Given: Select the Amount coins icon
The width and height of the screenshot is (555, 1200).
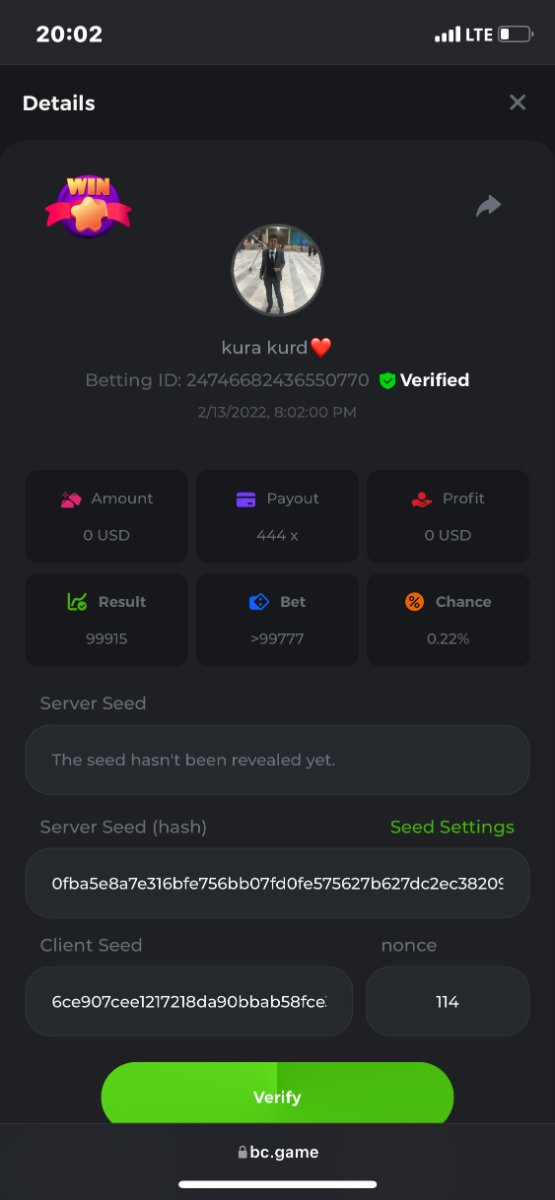Looking at the screenshot, I should pos(70,499).
